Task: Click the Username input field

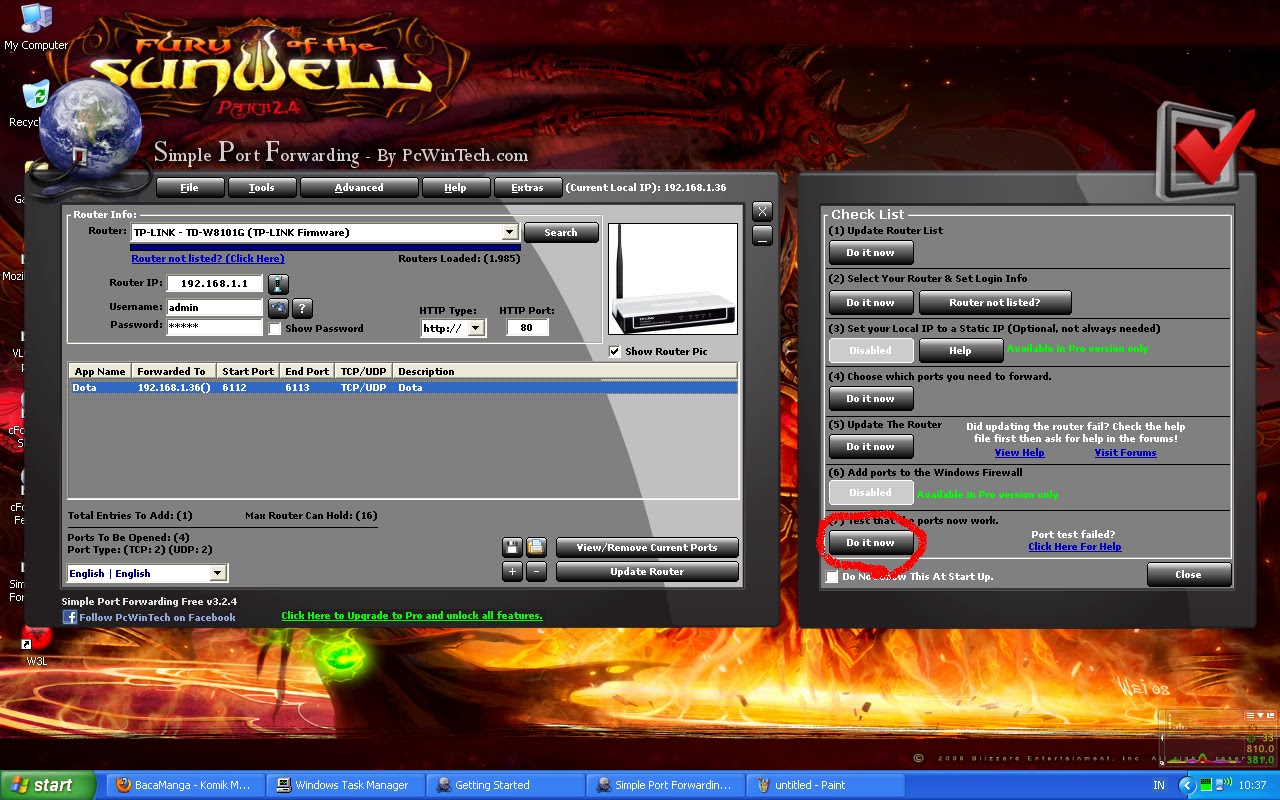Action: tap(215, 308)
